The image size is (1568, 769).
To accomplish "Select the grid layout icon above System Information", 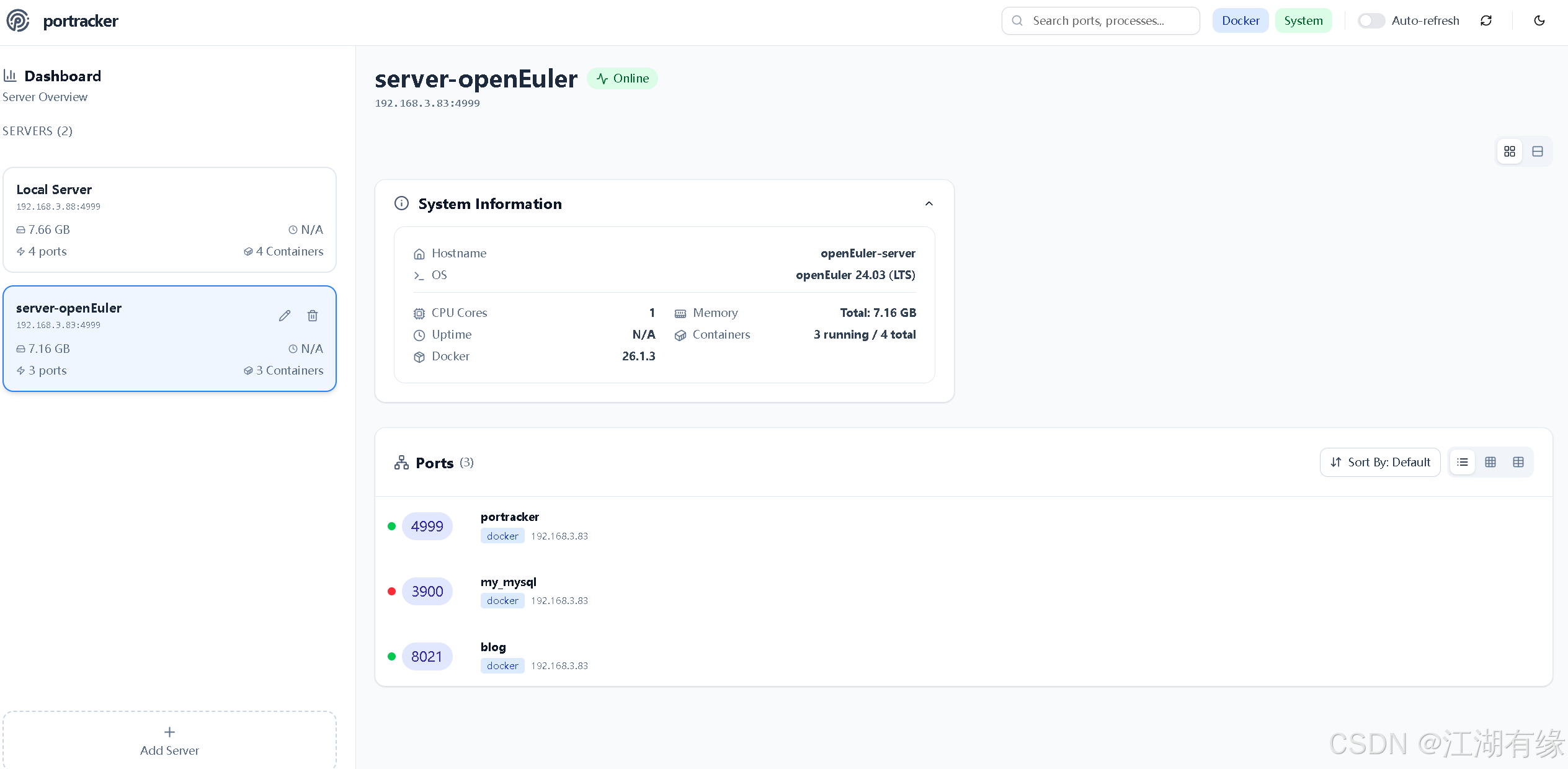I will coord(1510,151).
